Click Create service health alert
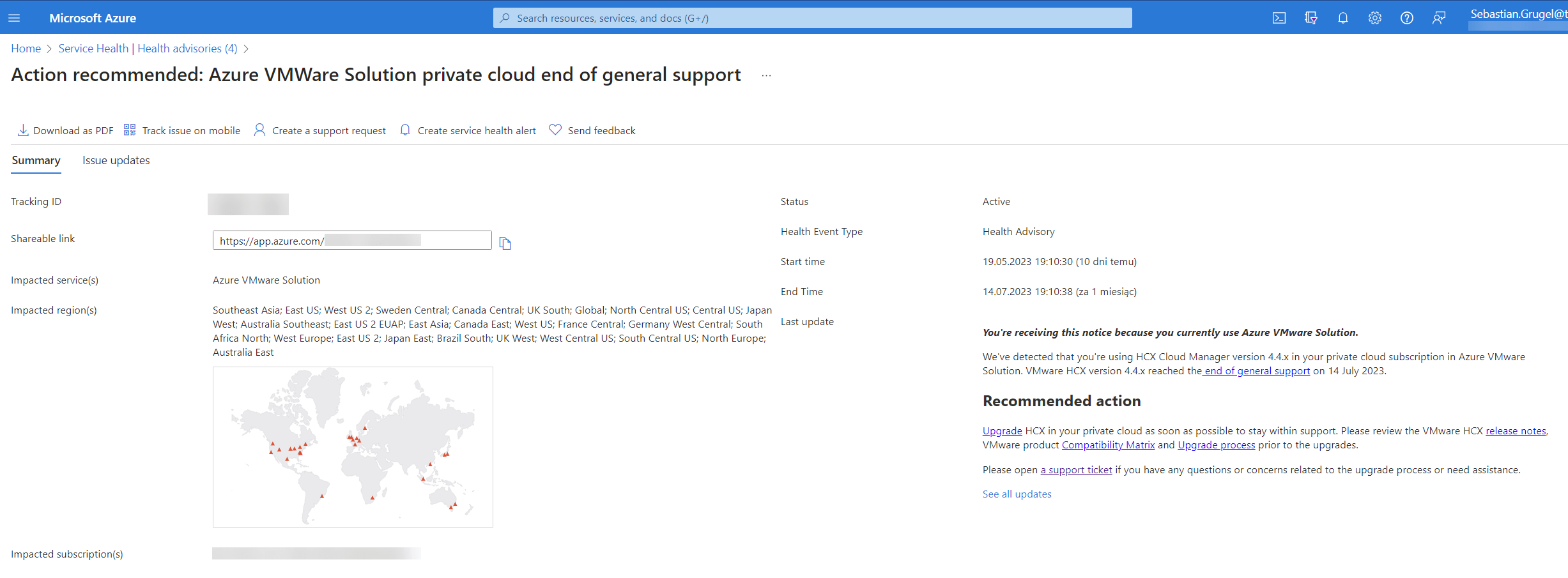 468,130
